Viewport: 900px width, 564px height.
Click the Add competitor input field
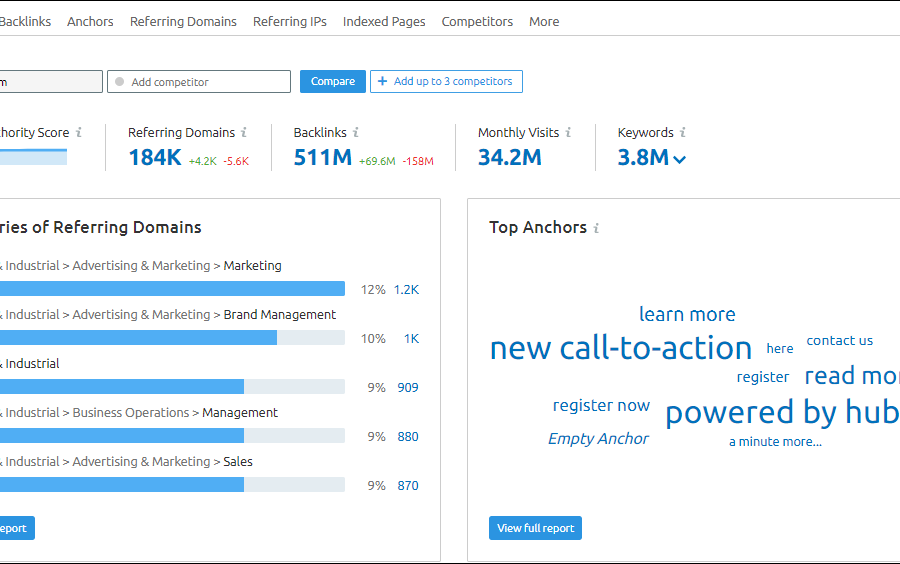pos(199,82)
